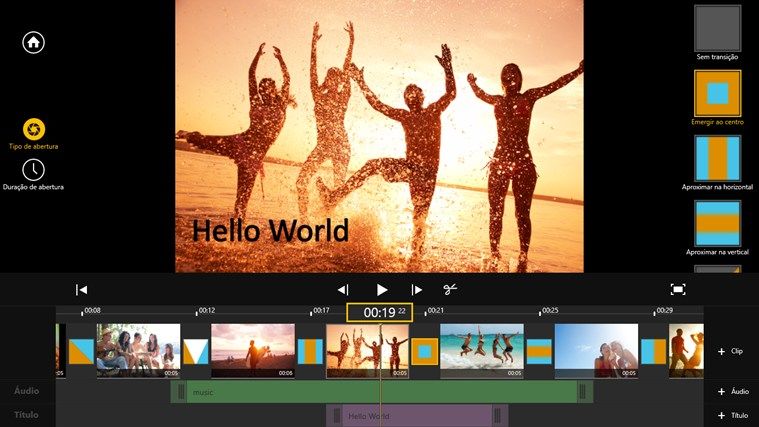
Task: Select horizontal bar transition after ocean clip
Action: point(539,351)
